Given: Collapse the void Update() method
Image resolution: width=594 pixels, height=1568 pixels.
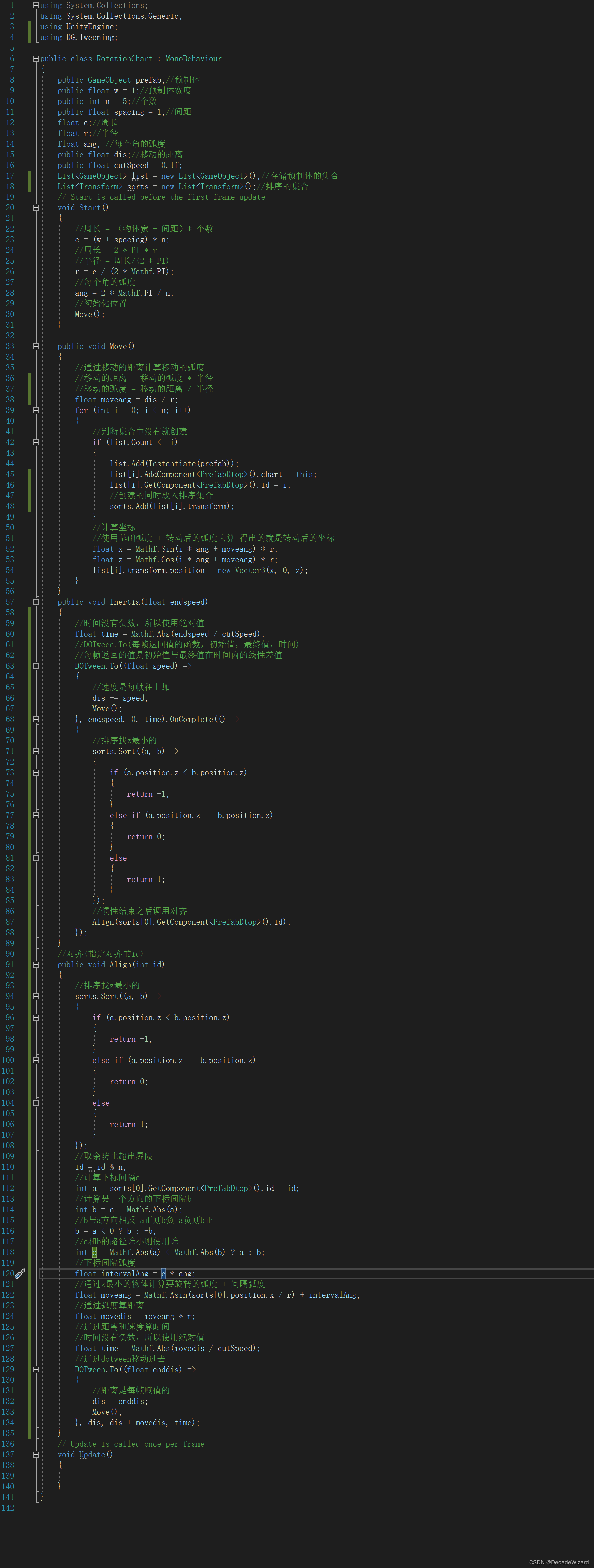Looking at the screenshot, I should [x=36, y=1455].
